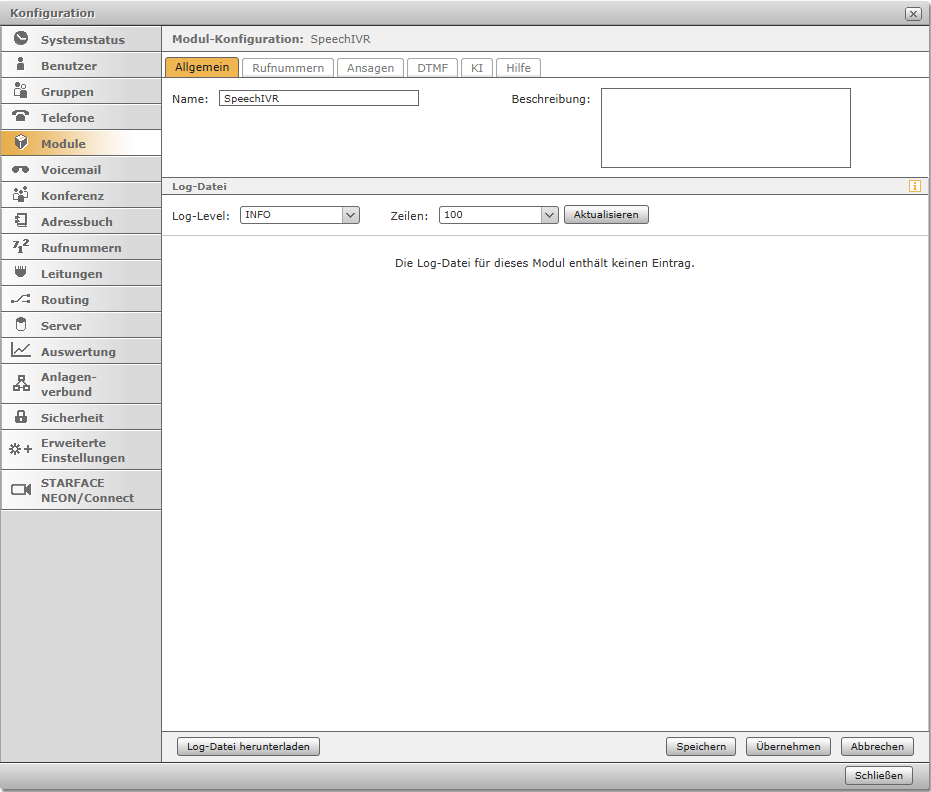Focus the Beschreibung text area
The height and width of the screenshot is (792, 931).
click(x=725, y=128)
